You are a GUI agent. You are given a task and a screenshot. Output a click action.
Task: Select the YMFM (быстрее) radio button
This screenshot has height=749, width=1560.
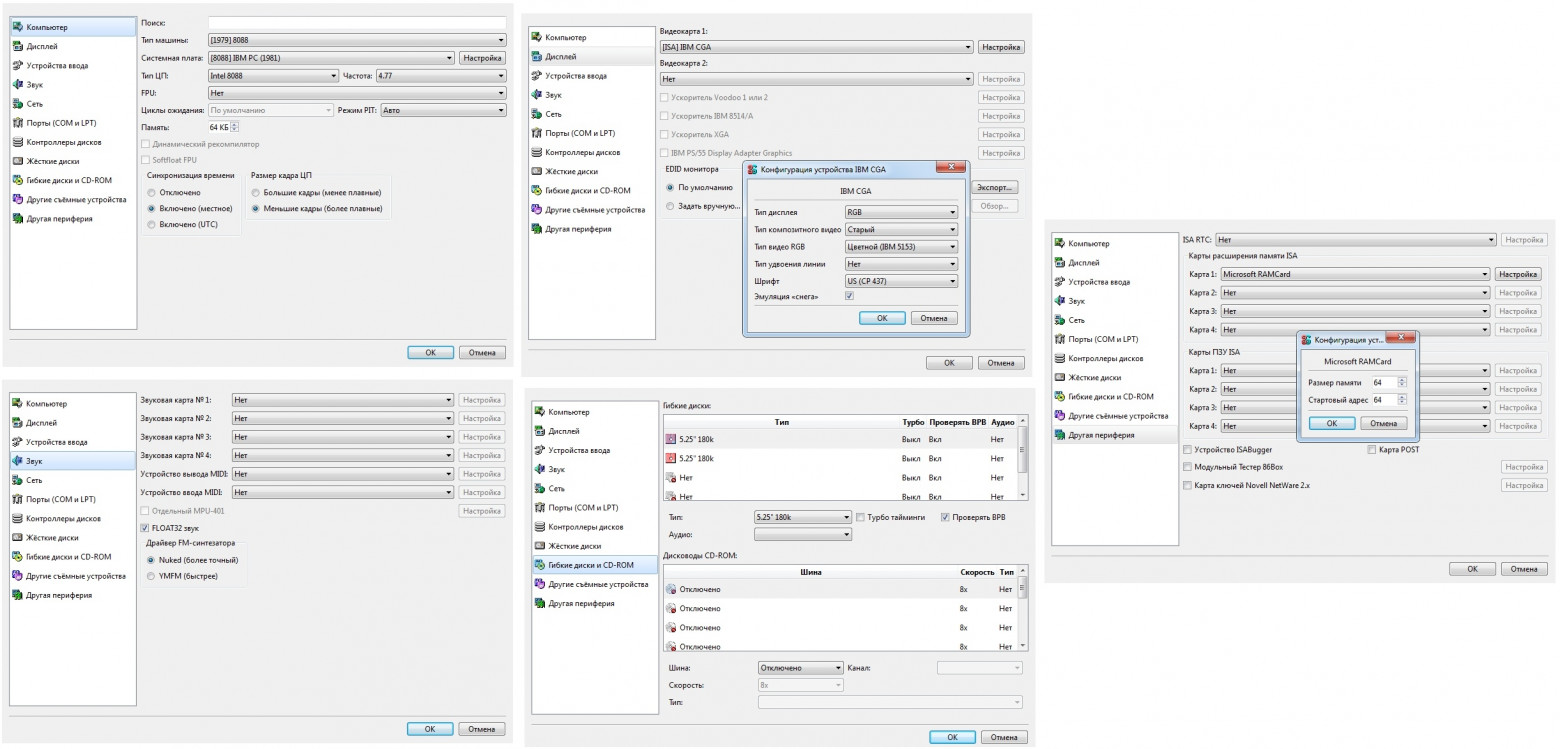point(151,576)
